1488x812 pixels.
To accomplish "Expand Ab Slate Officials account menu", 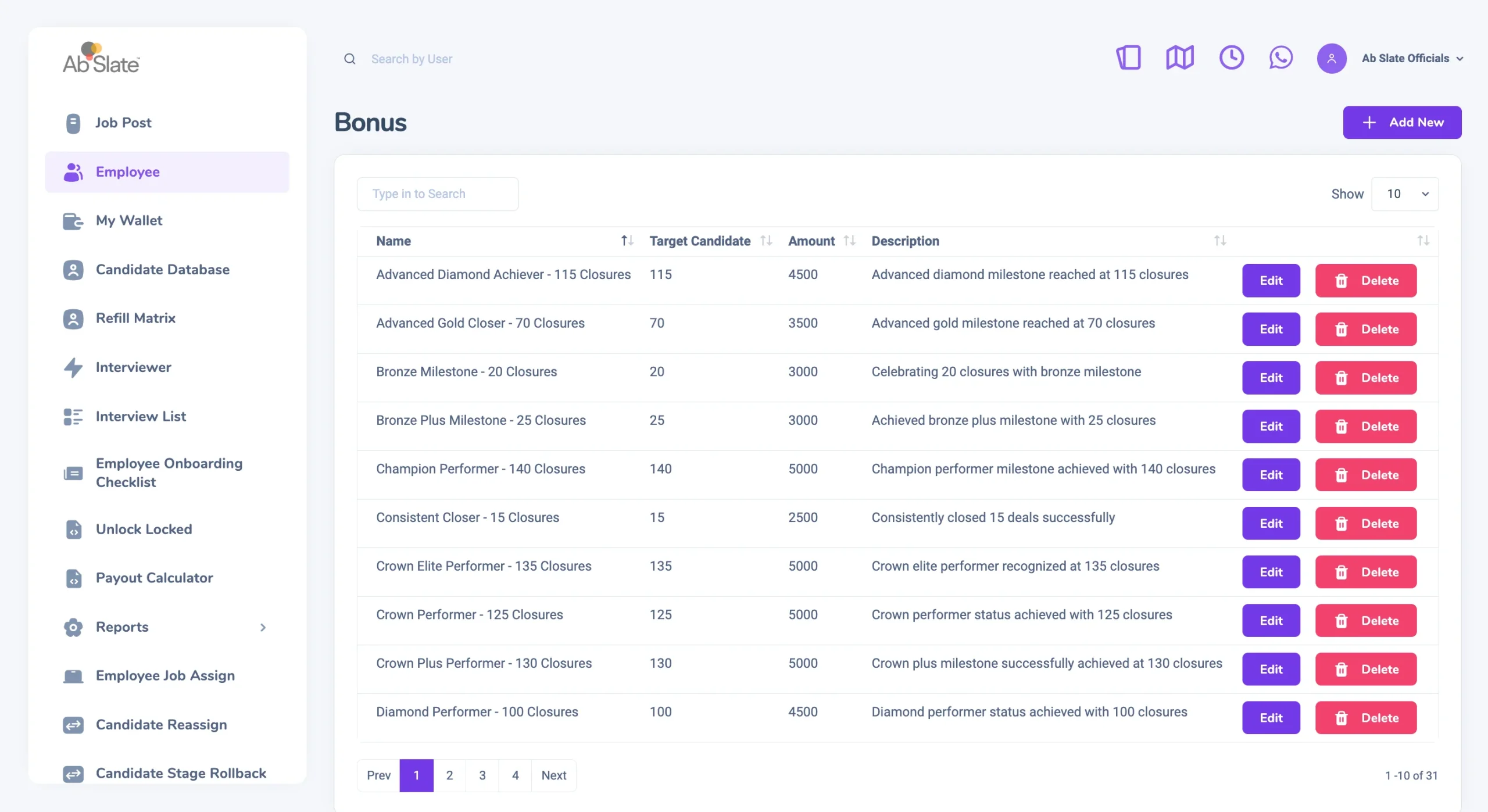I will point(1412,59).
